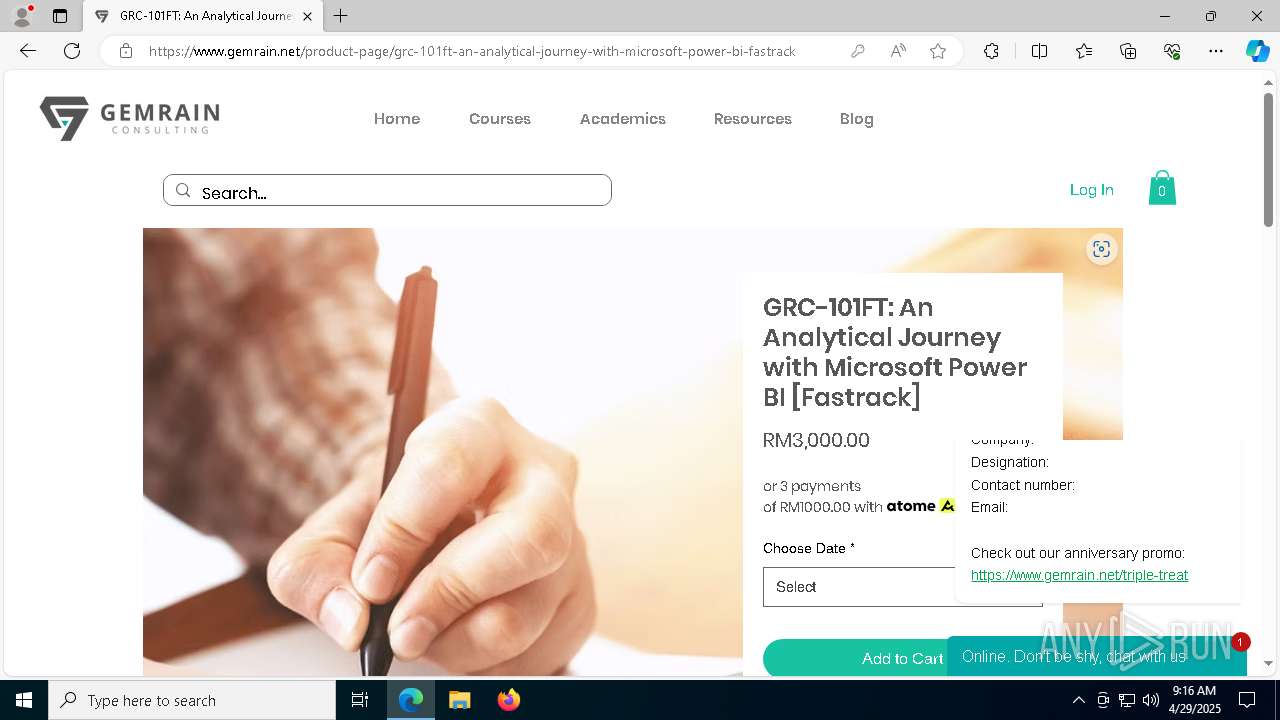
Task: Open Copilot sidebar icon
Action: pos(1257,51)
